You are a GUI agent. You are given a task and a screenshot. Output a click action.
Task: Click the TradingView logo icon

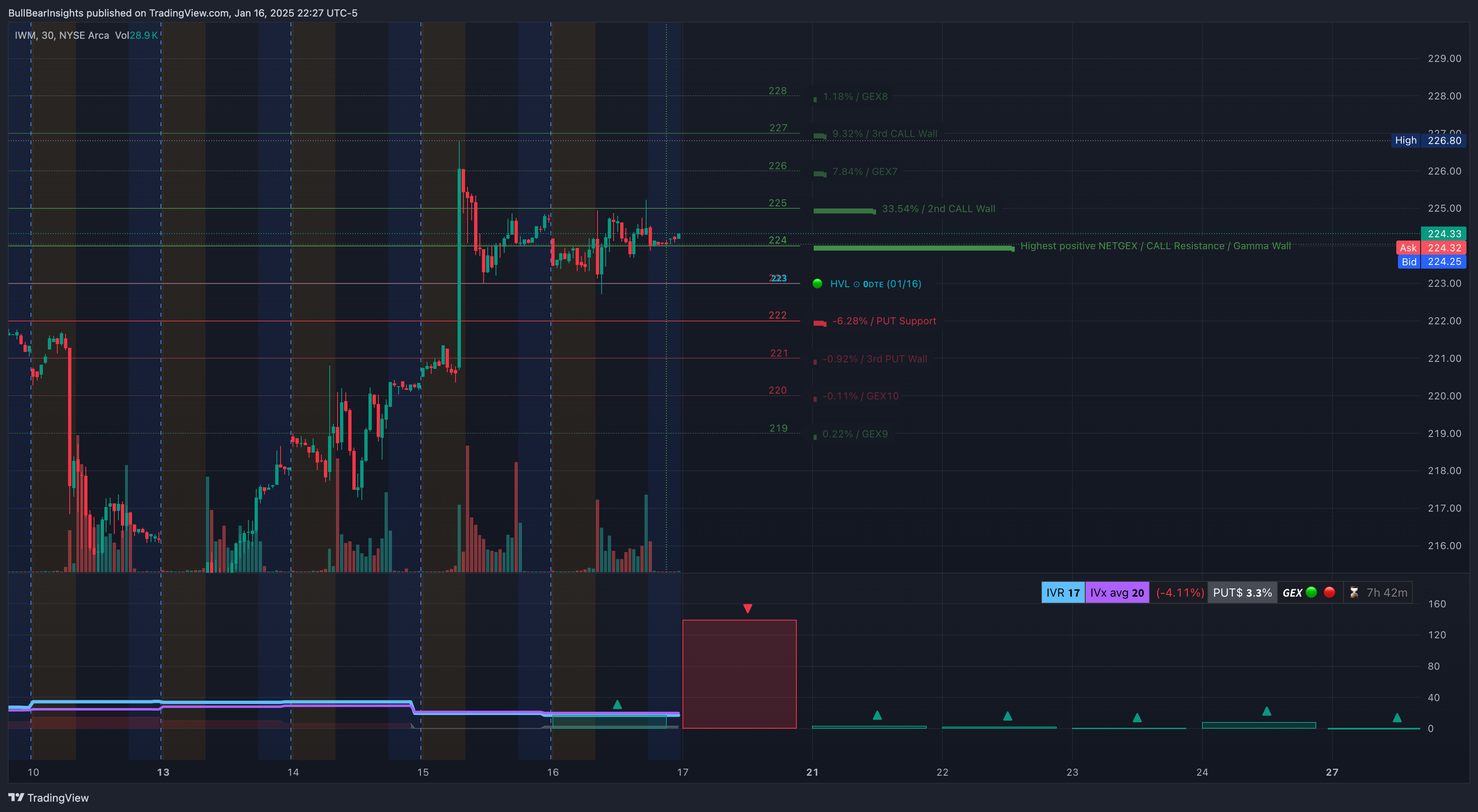coord(16,797)
